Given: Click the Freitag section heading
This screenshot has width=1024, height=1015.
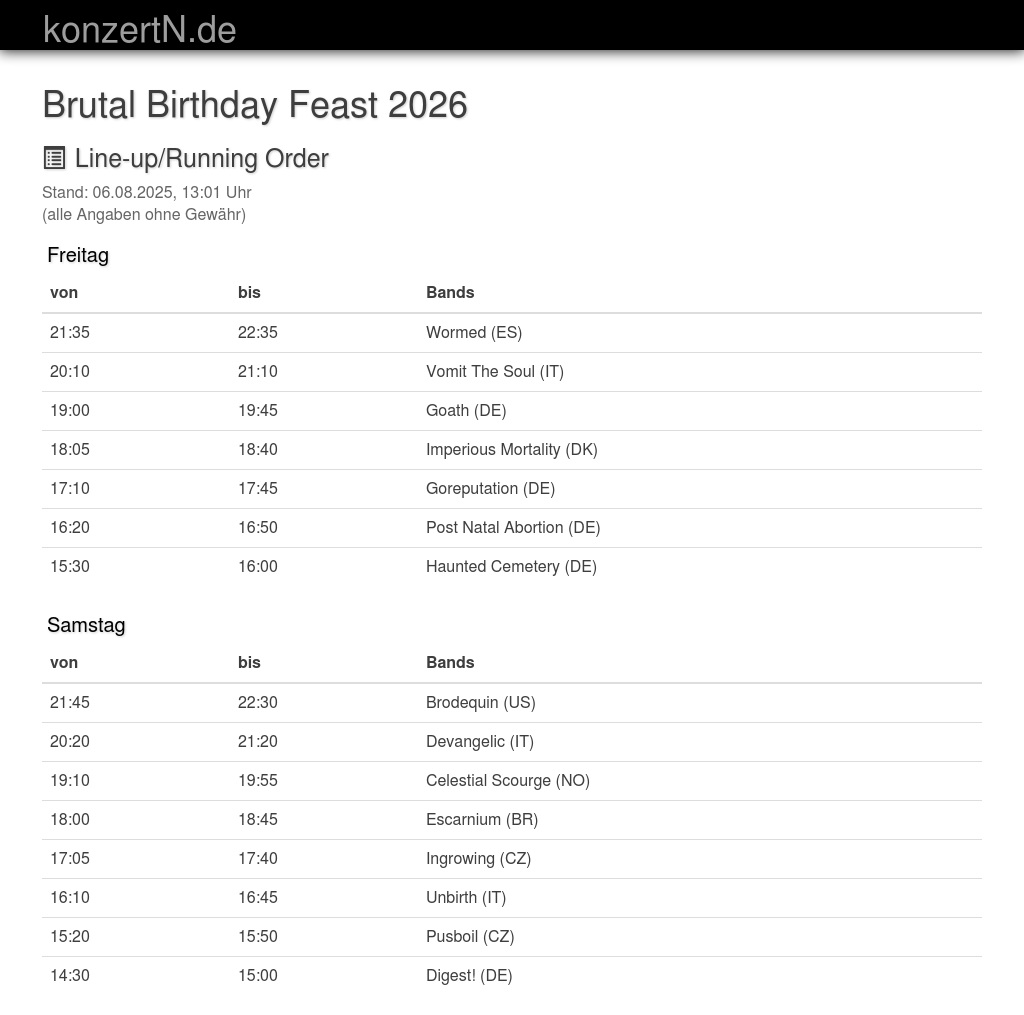Looking at the screenshot, I should pos(78,255).
